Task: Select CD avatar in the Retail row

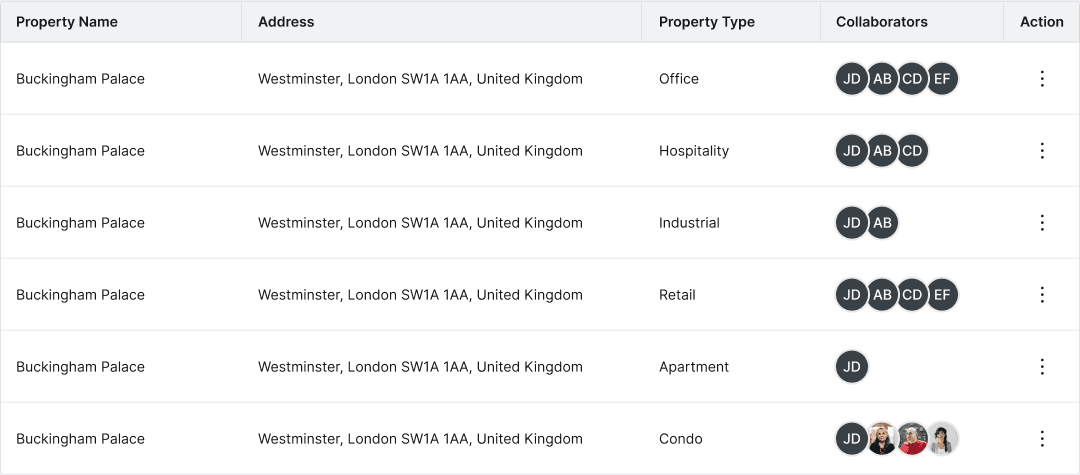Action: point(912,295)
